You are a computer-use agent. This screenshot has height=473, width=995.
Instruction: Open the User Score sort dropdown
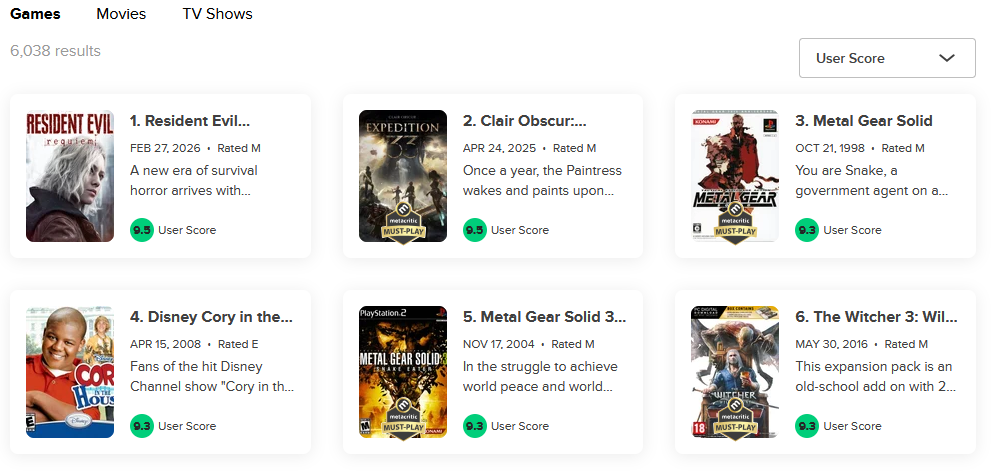[887, 58]
